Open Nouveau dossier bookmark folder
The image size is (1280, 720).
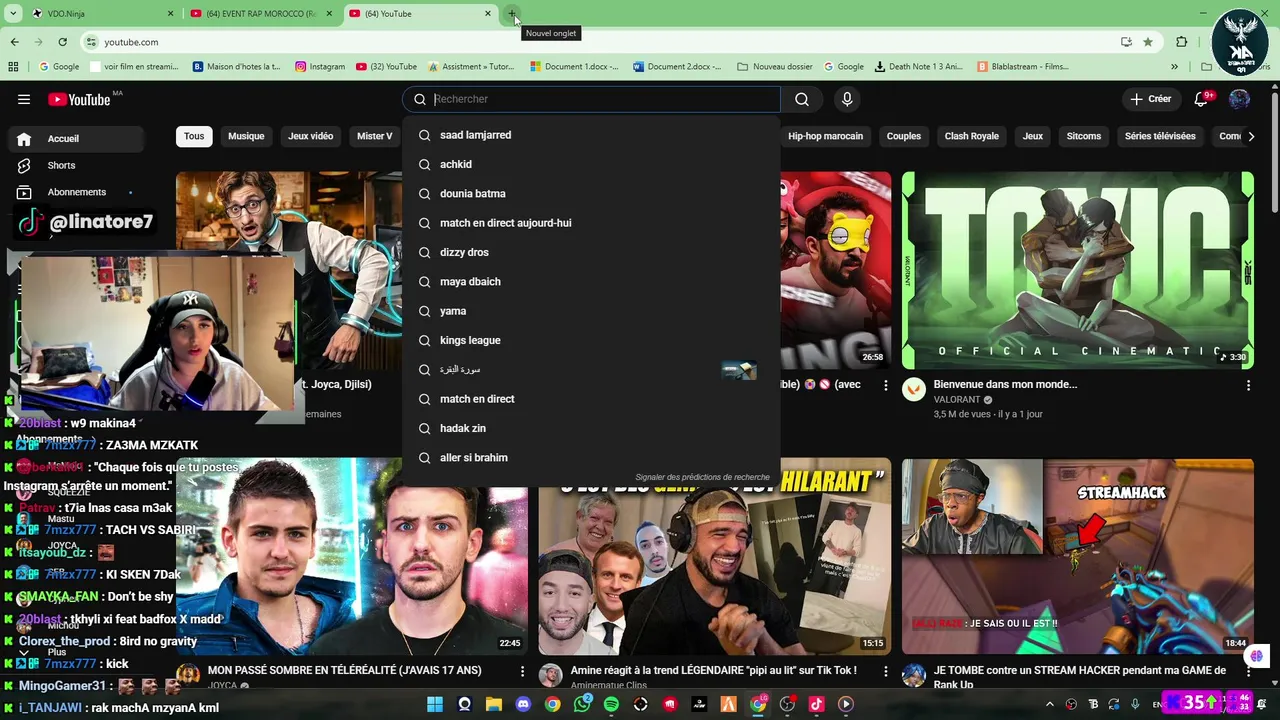click(x=775, y=67)
